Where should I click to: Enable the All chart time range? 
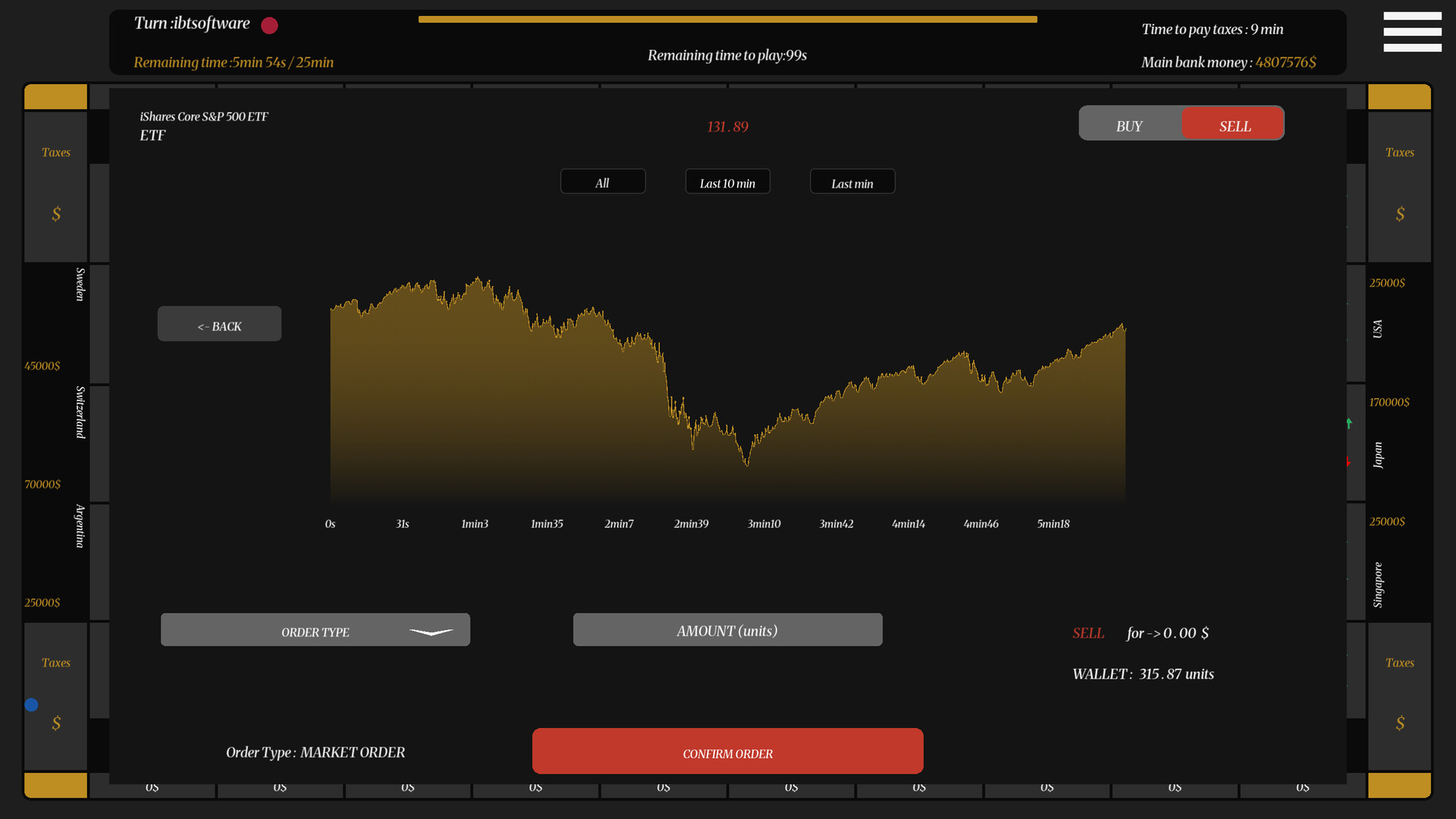pyautogui.click(x=602, y=181)
